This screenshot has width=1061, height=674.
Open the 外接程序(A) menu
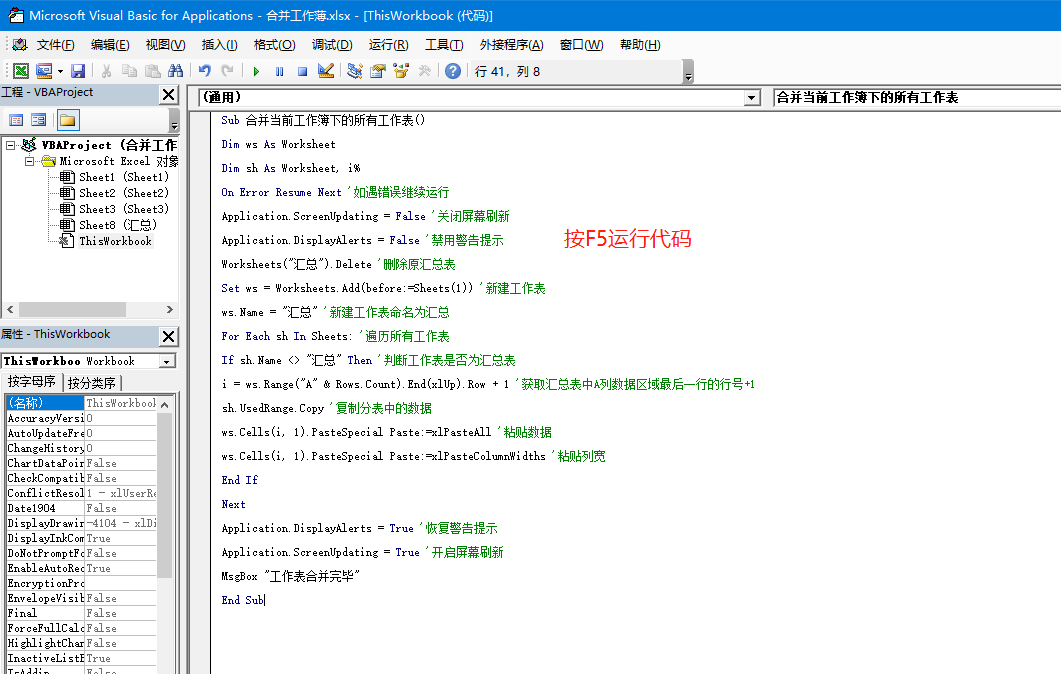click(x=512, y=45)
